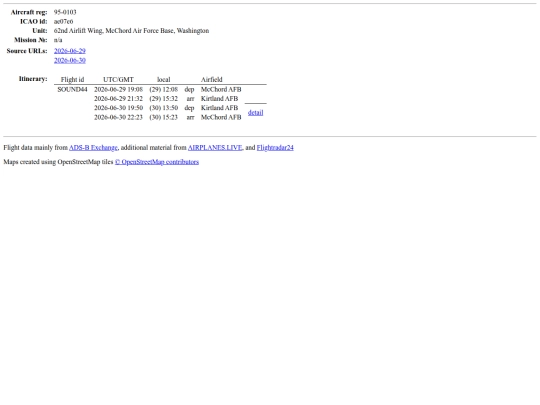Click the local column header
The image size is (540, 405).
(164, 80)
